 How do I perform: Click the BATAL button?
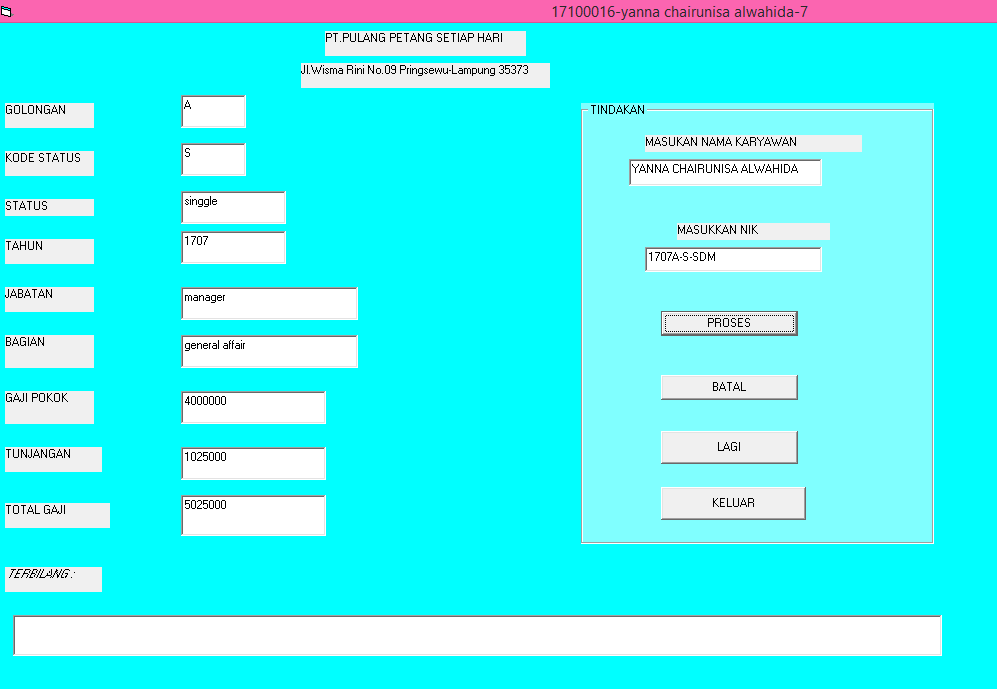pos(729,387)
